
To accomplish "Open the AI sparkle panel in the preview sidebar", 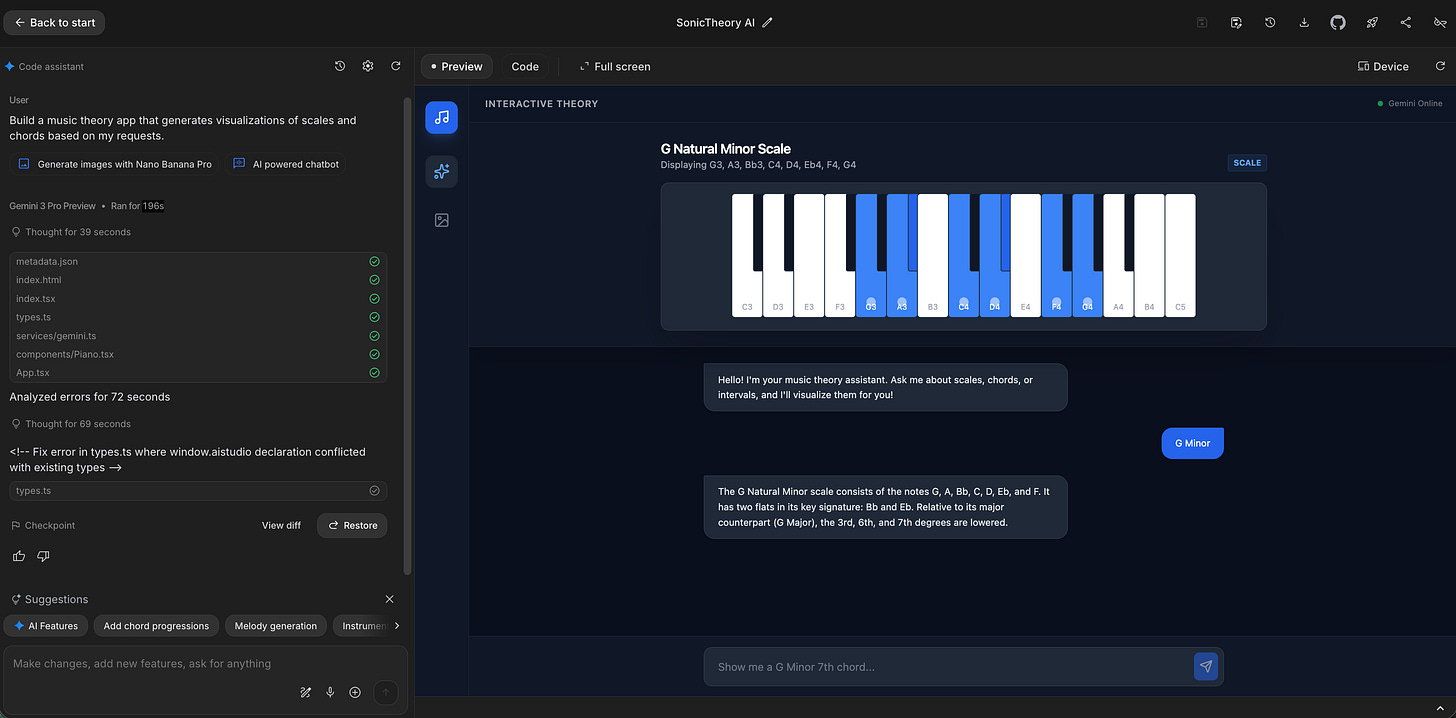I will coord(441,171).
